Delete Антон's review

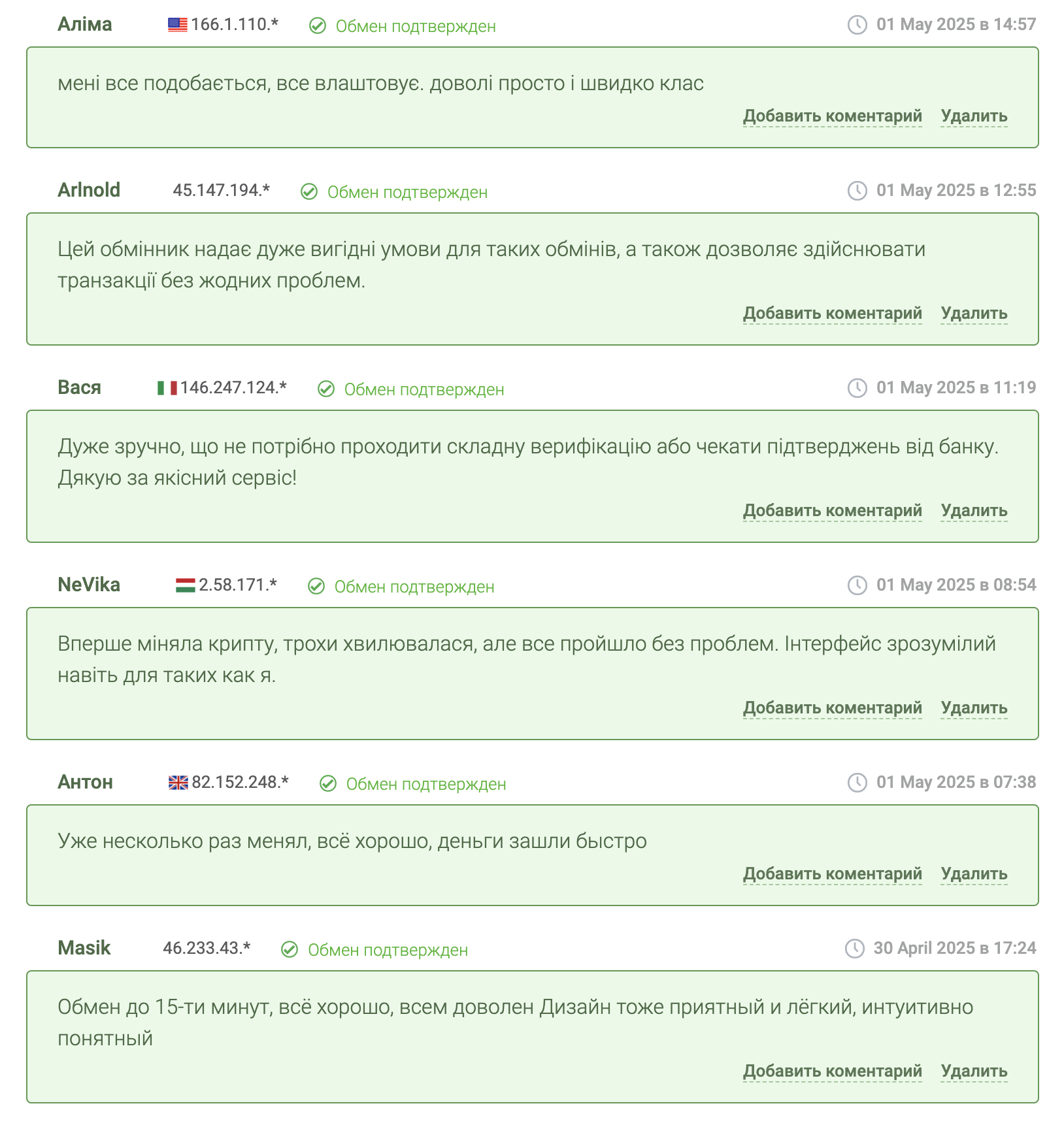(974, 874)
